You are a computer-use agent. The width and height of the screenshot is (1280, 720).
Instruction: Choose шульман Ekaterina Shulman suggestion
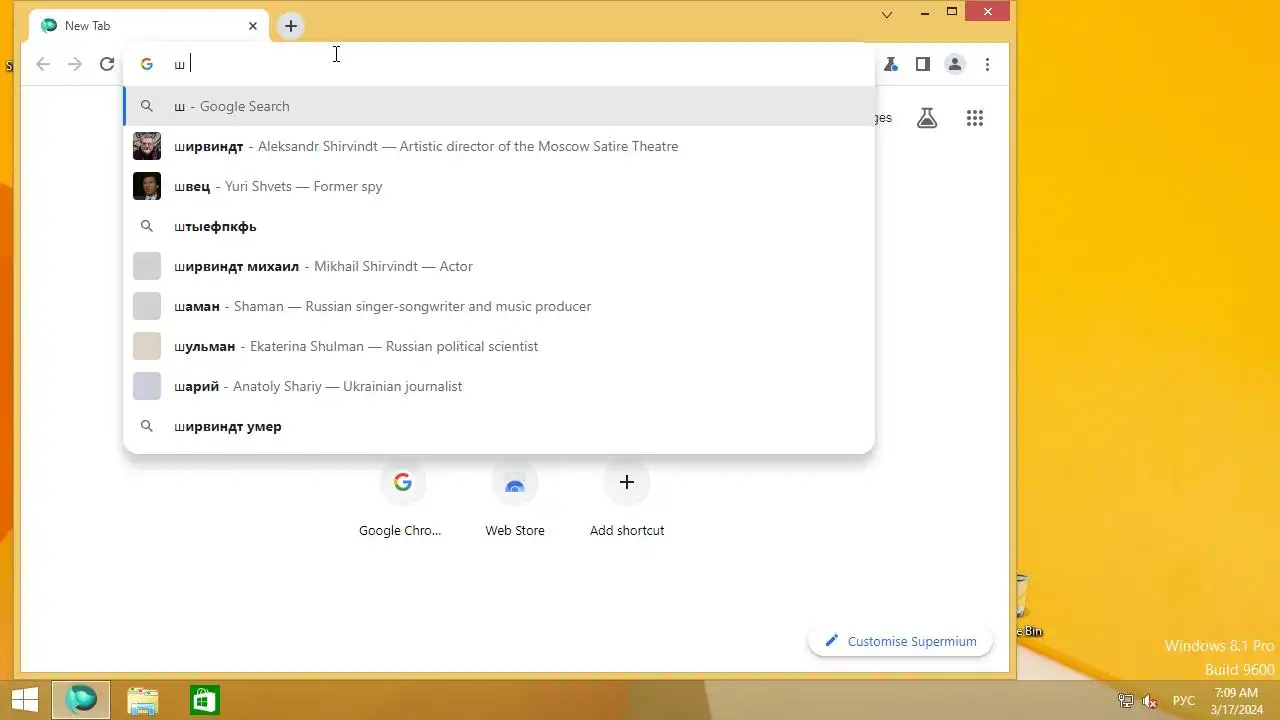499,346
